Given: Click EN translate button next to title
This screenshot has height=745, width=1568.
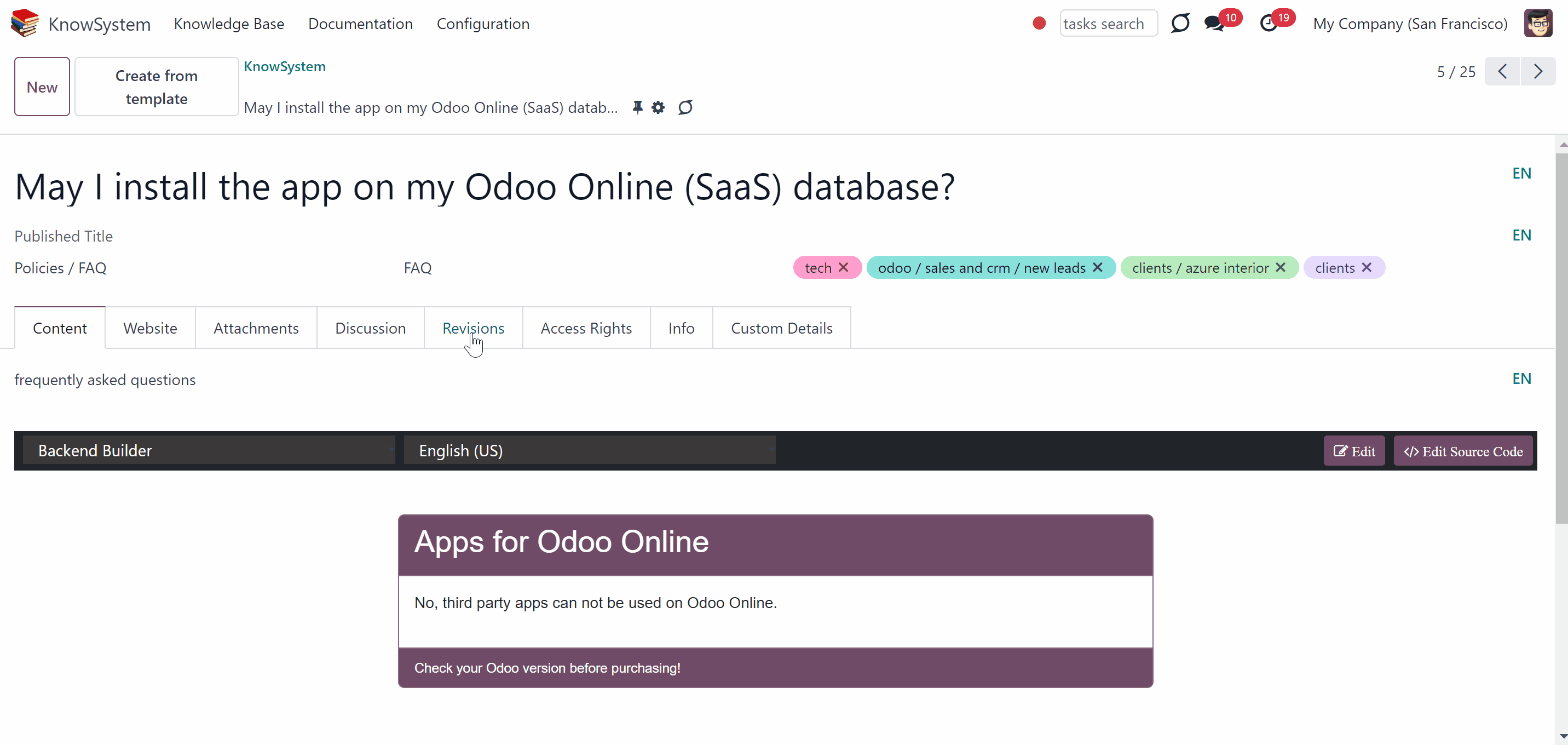Looking at the screenshot, I should 1522,173.
